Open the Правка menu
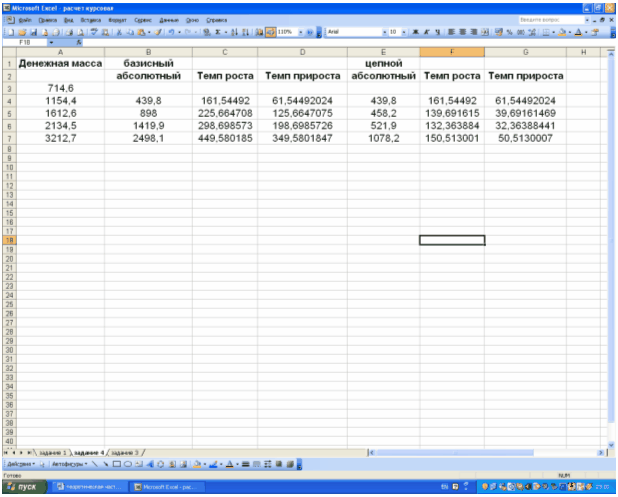The width and height of the screenshot is (618, 497). coord(48,20)
